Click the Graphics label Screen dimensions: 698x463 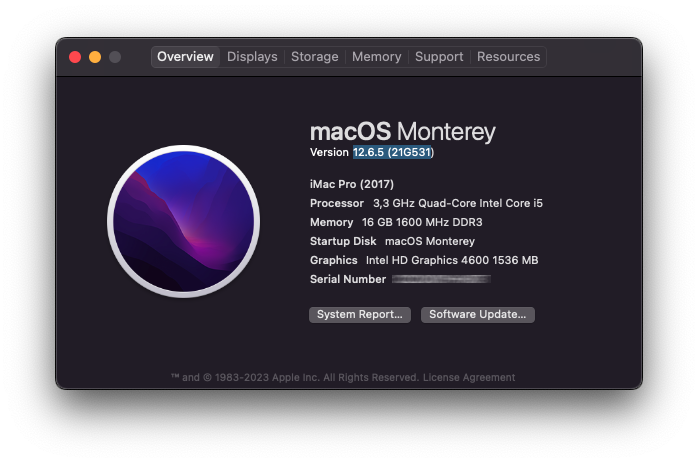pyautogui.click(x=333, y=260)
